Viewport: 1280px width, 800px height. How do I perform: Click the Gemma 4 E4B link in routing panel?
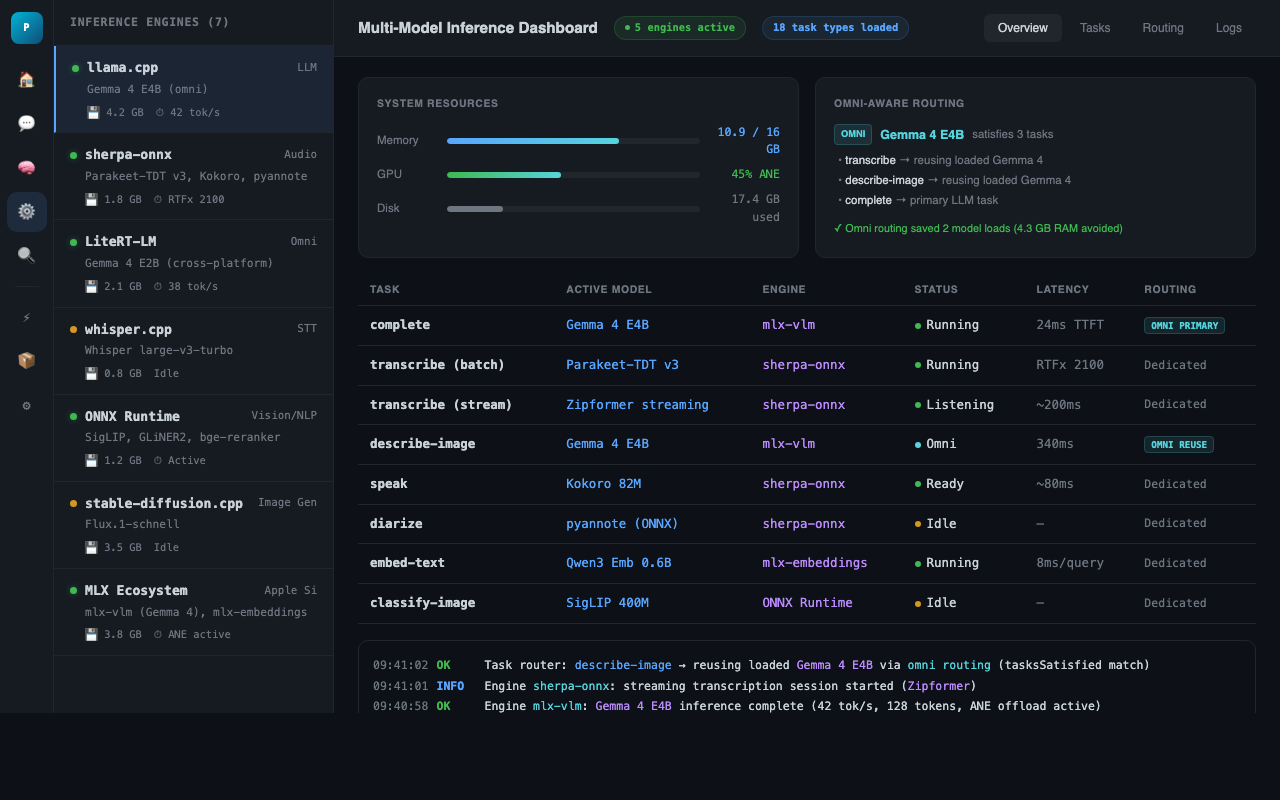click(921, 134)
